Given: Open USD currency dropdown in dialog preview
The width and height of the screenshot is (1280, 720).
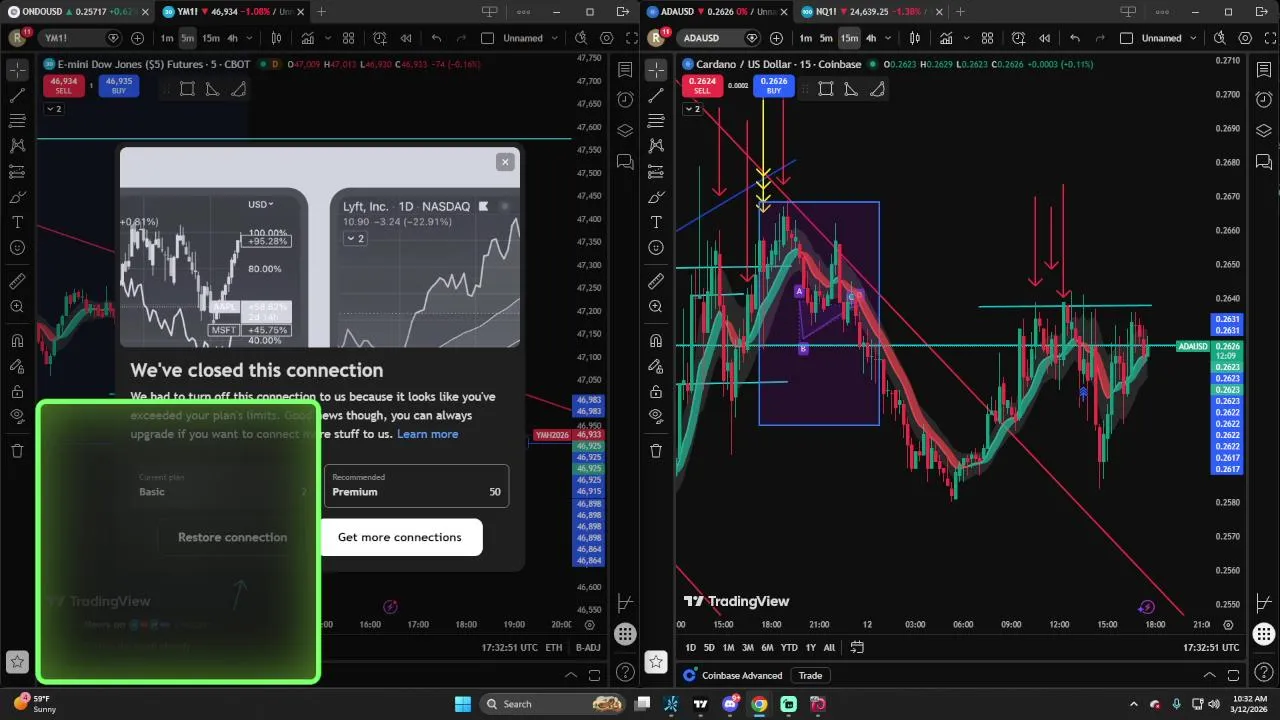Looking at the screenshot, I should click(x=261, y=204).
